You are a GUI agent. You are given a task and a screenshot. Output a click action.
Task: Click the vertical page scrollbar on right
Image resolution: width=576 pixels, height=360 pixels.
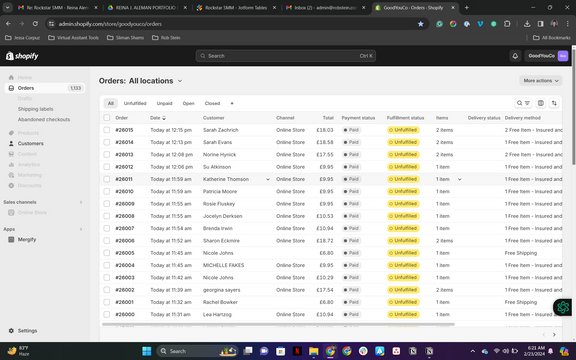click(574, 107)
